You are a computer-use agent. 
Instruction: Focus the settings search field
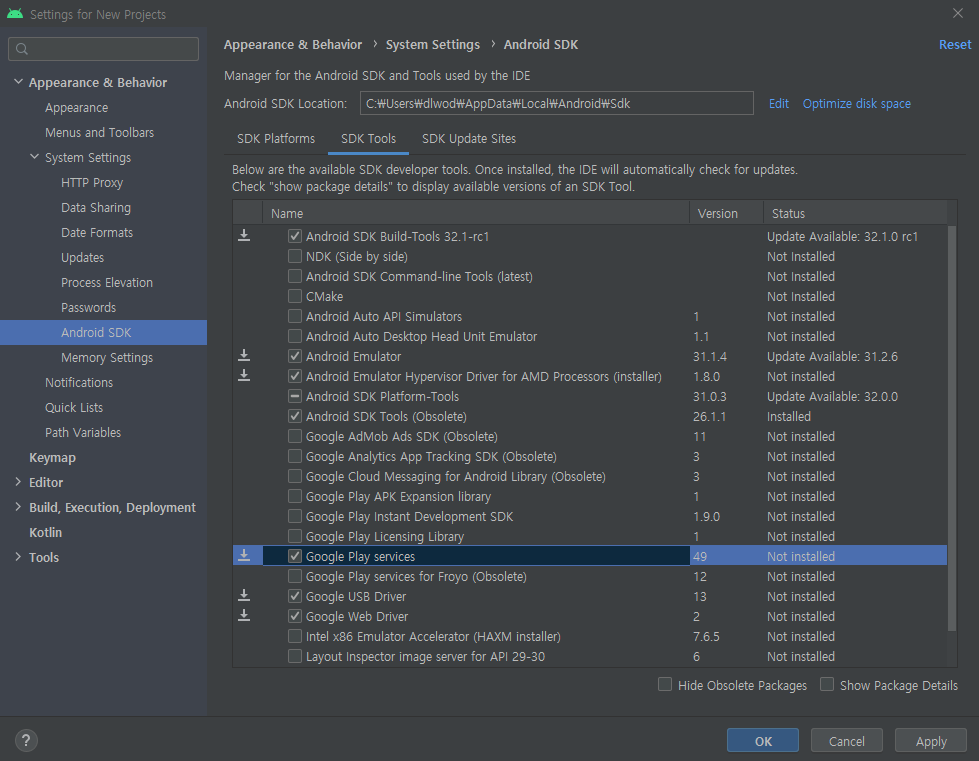(104, 49)
